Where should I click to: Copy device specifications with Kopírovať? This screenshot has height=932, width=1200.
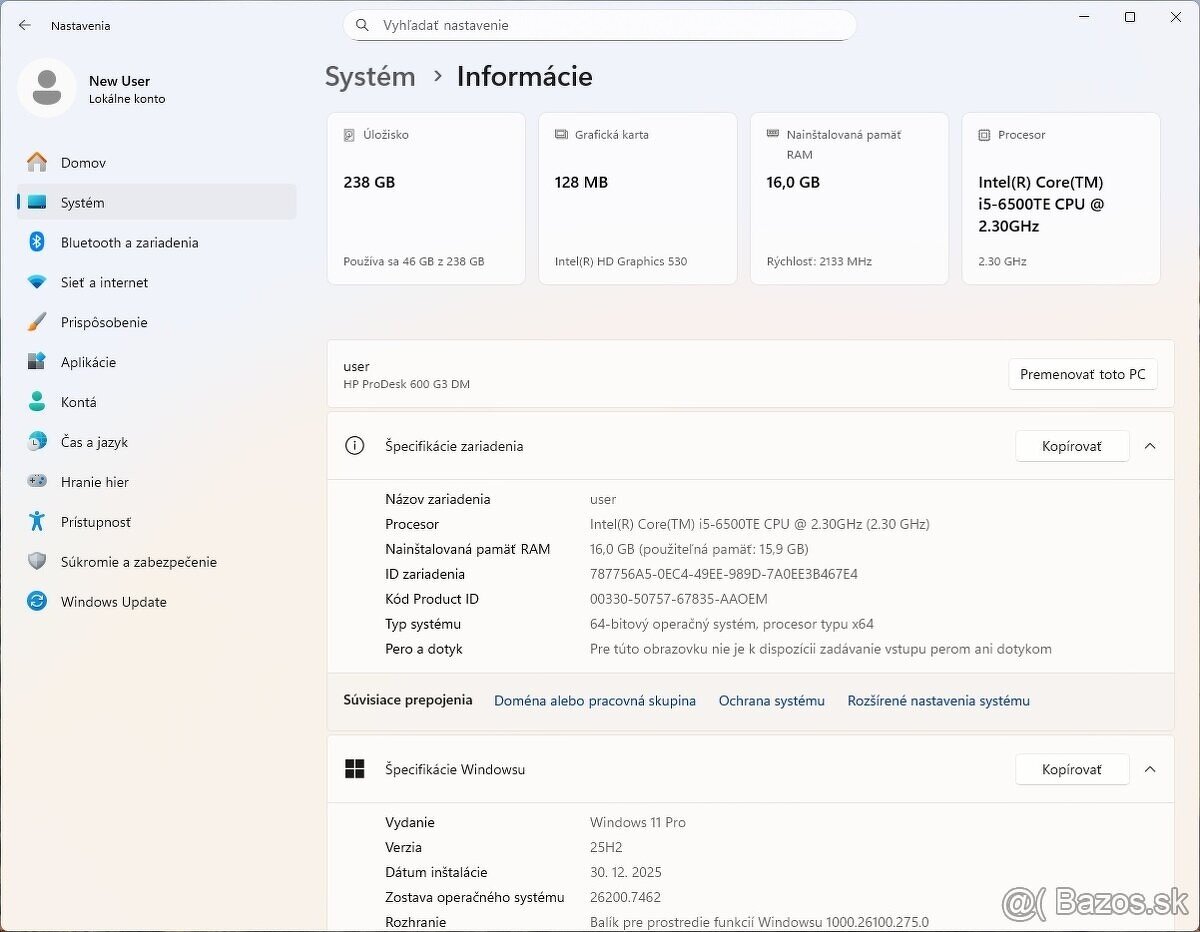point(1071,446)
